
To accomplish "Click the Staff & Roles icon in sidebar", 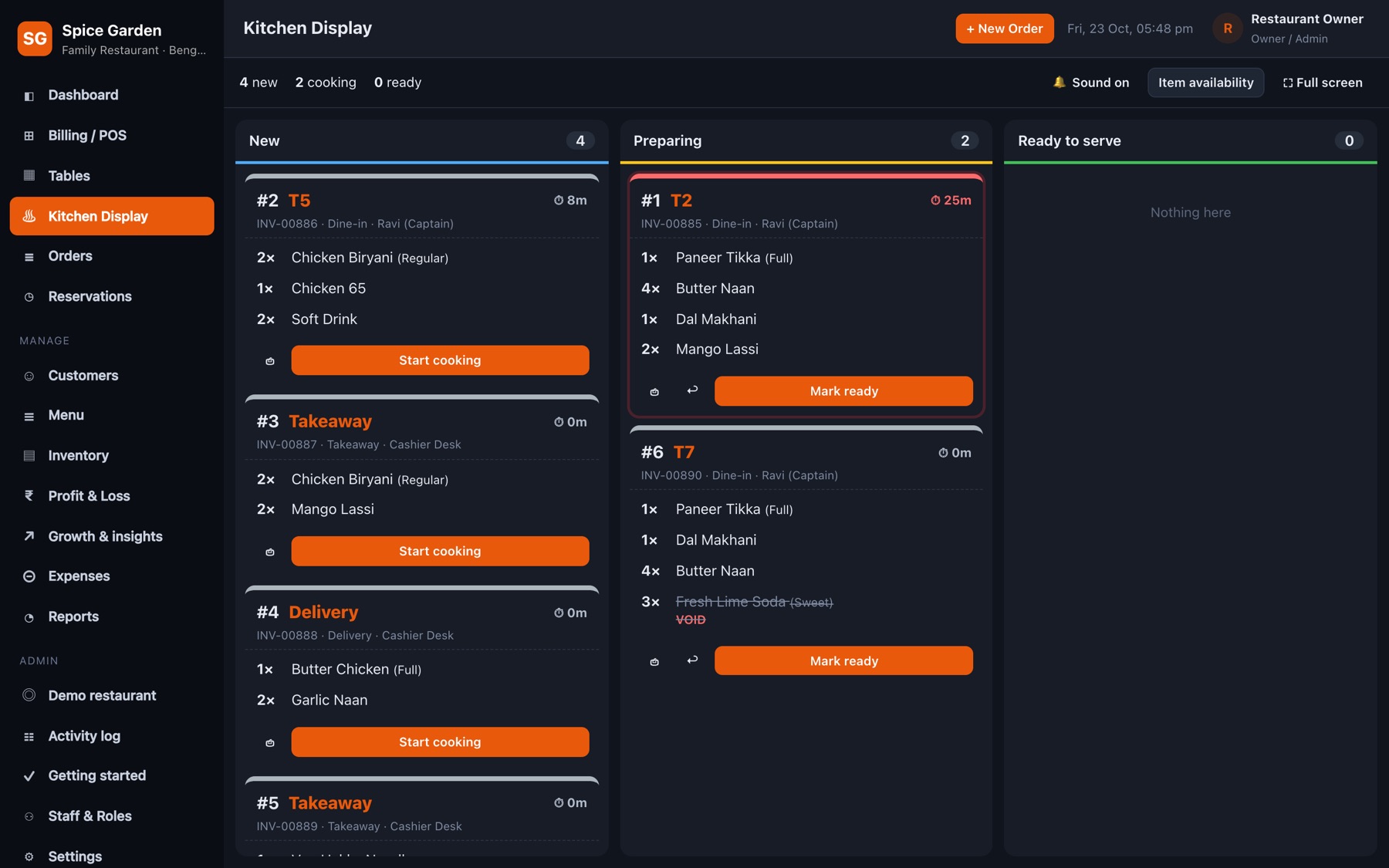I will click(x=29, y=816).
